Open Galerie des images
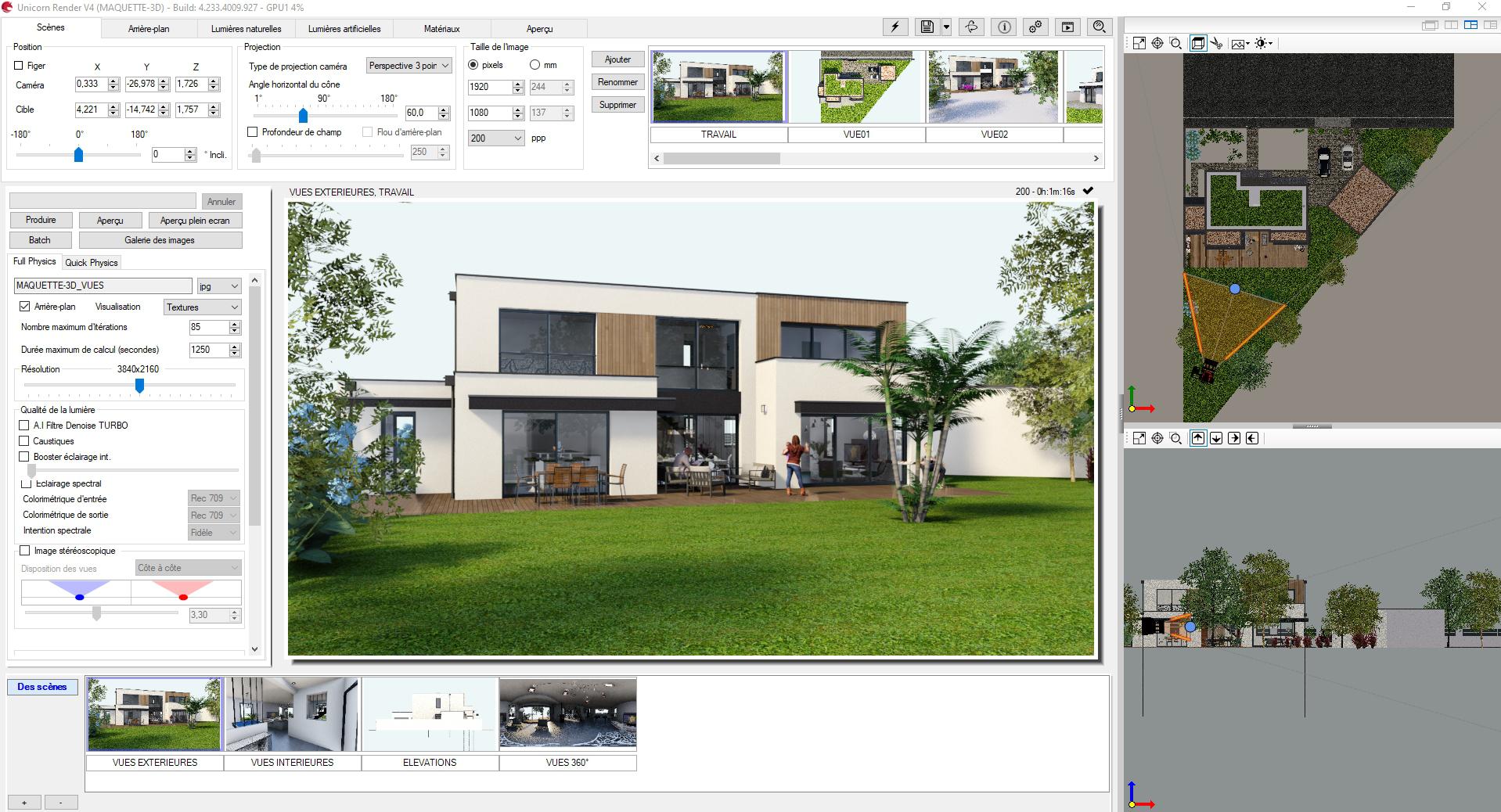The height and width of the screenshot is (812, 1501). [x=160, y=240]
